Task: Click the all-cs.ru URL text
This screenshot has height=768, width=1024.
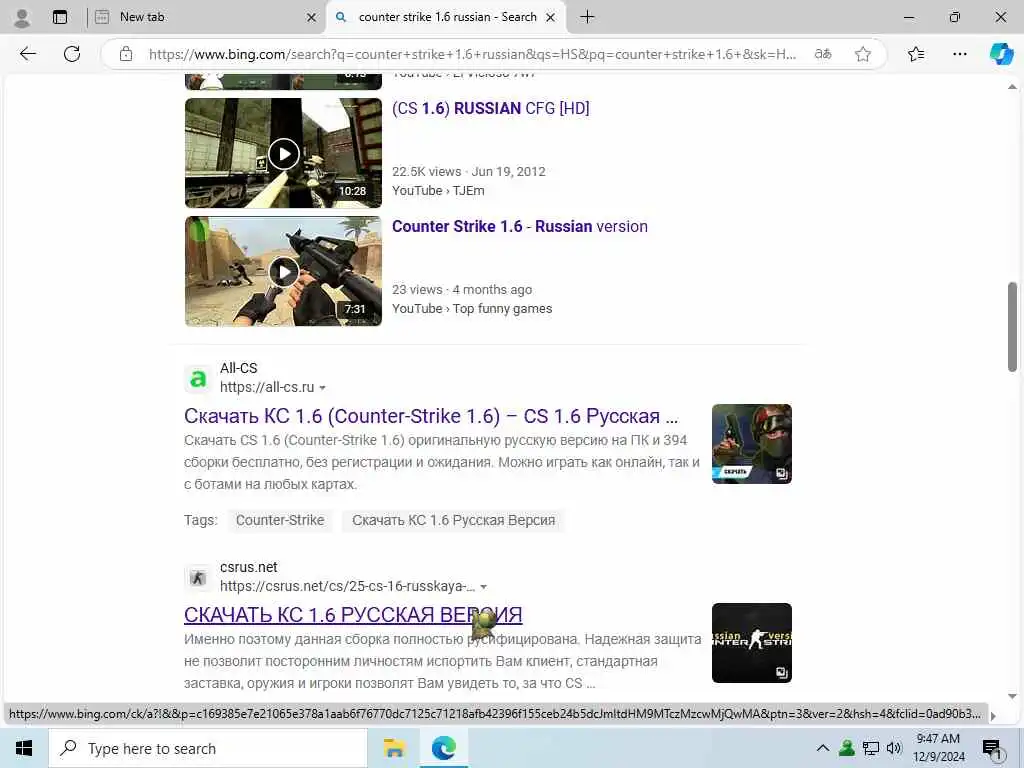Action: click(x=267, y=387)
